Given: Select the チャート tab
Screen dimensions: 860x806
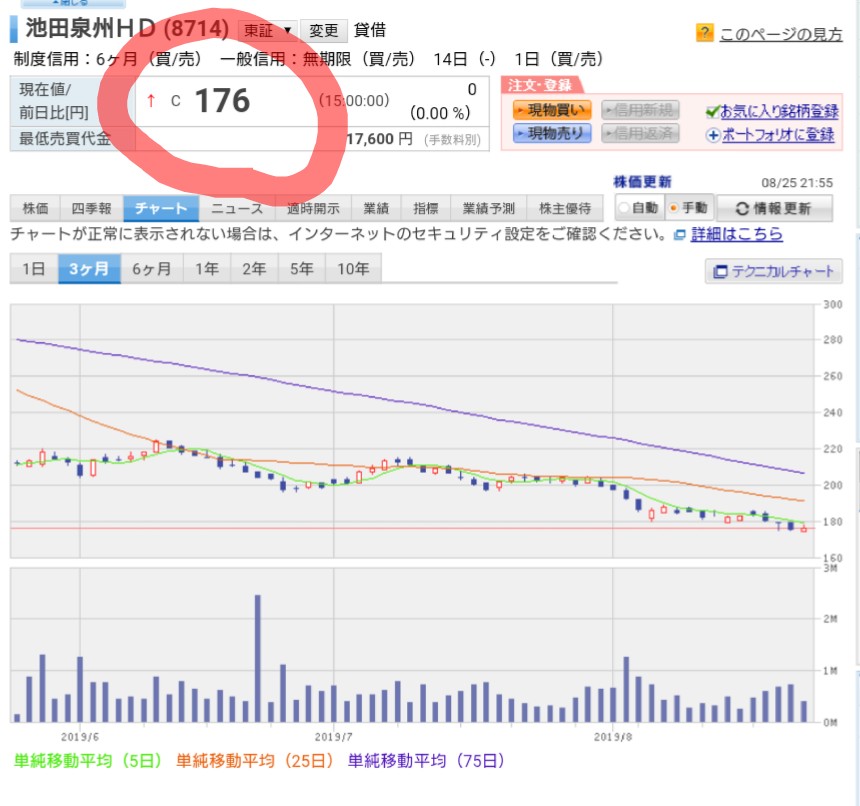Looking at the screenshot, I should pyautogui.click(x=161, y=208).
